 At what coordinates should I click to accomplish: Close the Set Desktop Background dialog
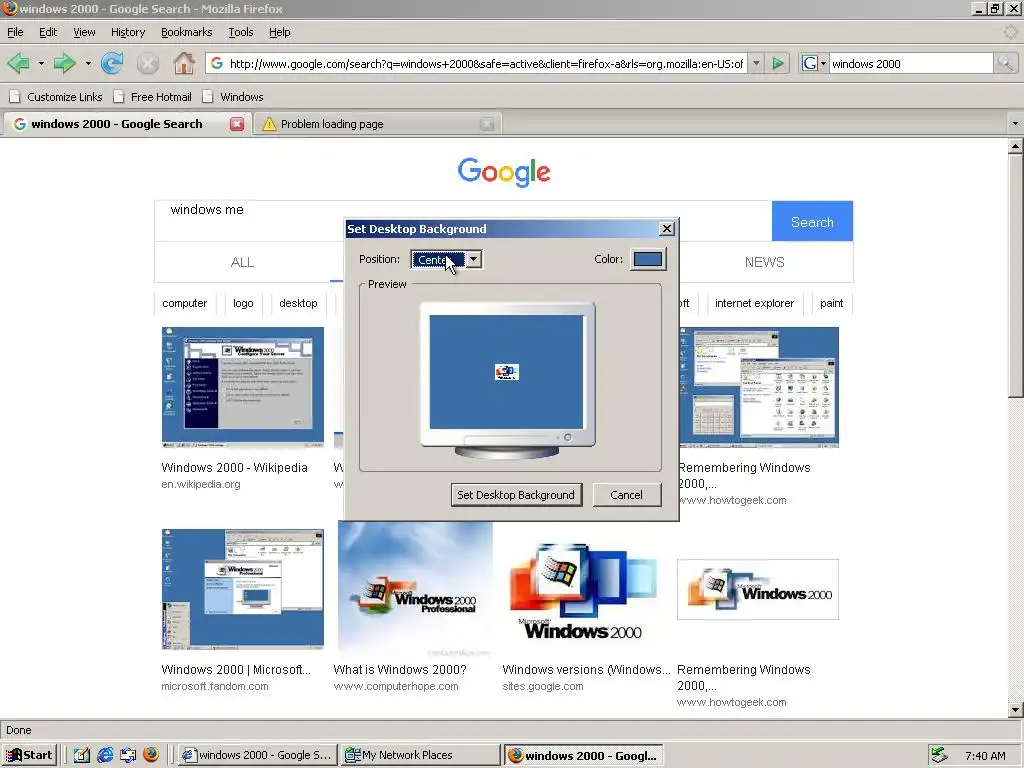[x=666, y=229]
